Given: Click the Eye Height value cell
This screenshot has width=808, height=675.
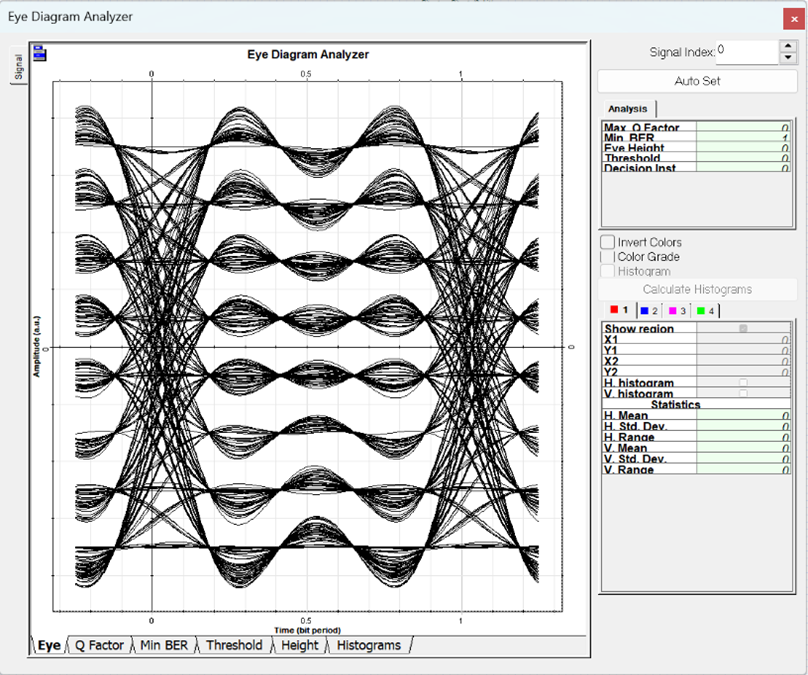Looking at the screenshot, I should [x=743, y=147].
